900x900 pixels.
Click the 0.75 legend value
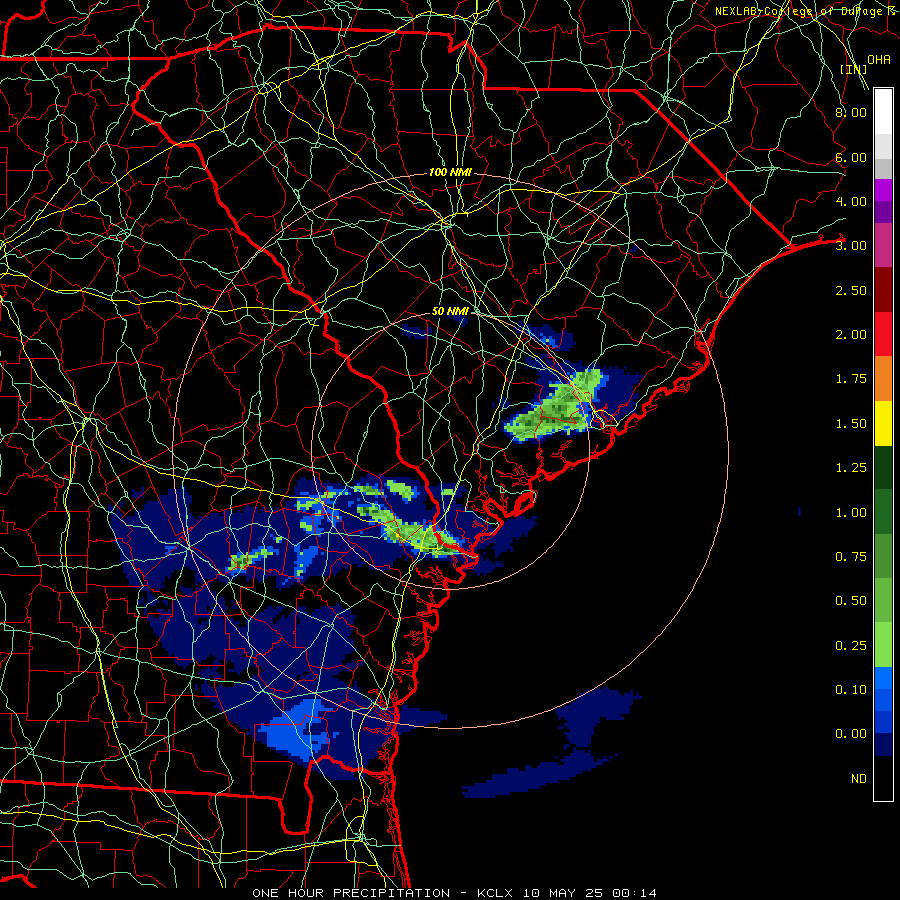point(851,557)
